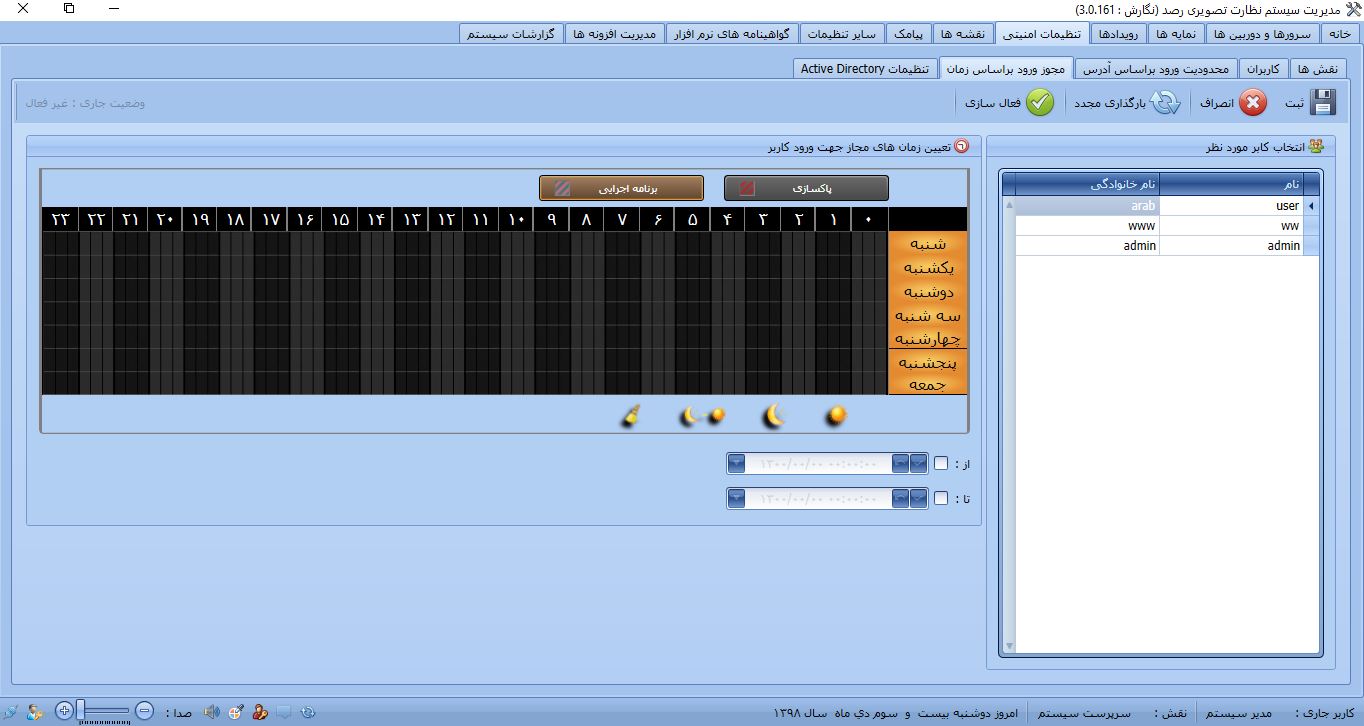Screen dimensions: 1364x726
Task: Click the save (ثبت) floppy disk icon
Action: (1323, 103)
